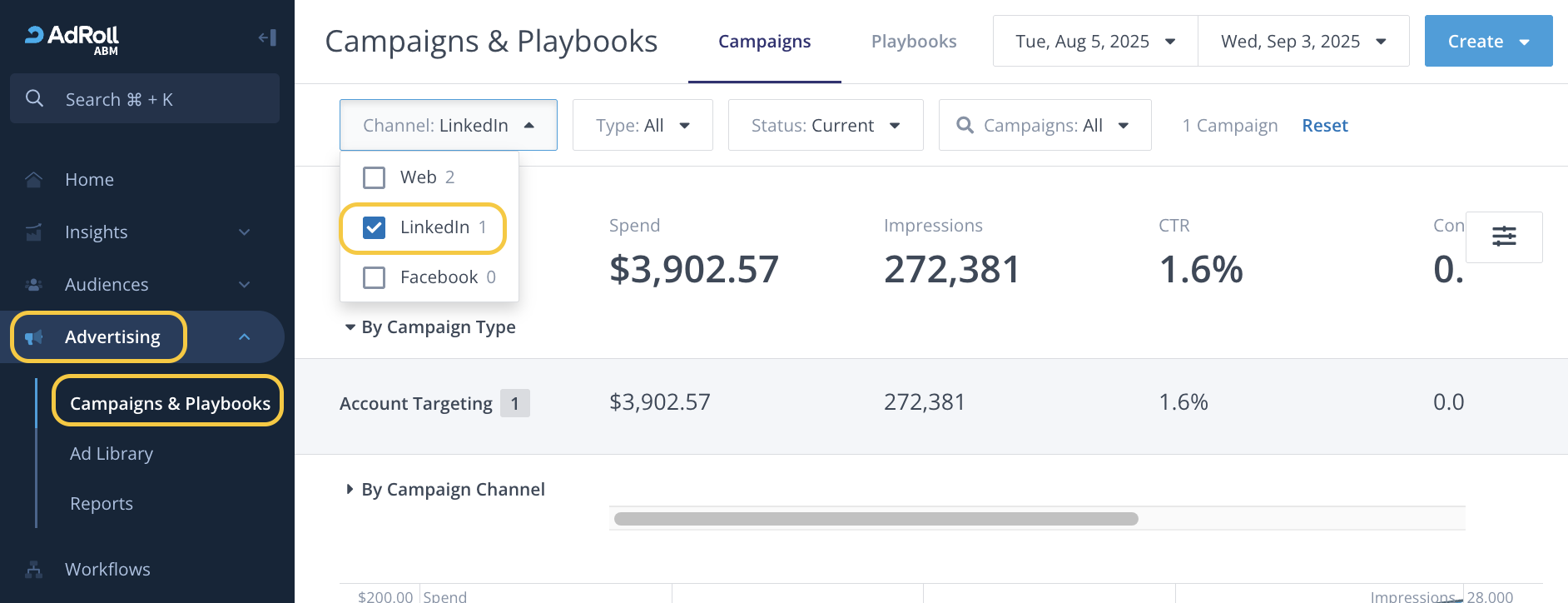Uncheck the LinkedIn channel checkbox
The image size is (1568, 603).
click(375, 227)
